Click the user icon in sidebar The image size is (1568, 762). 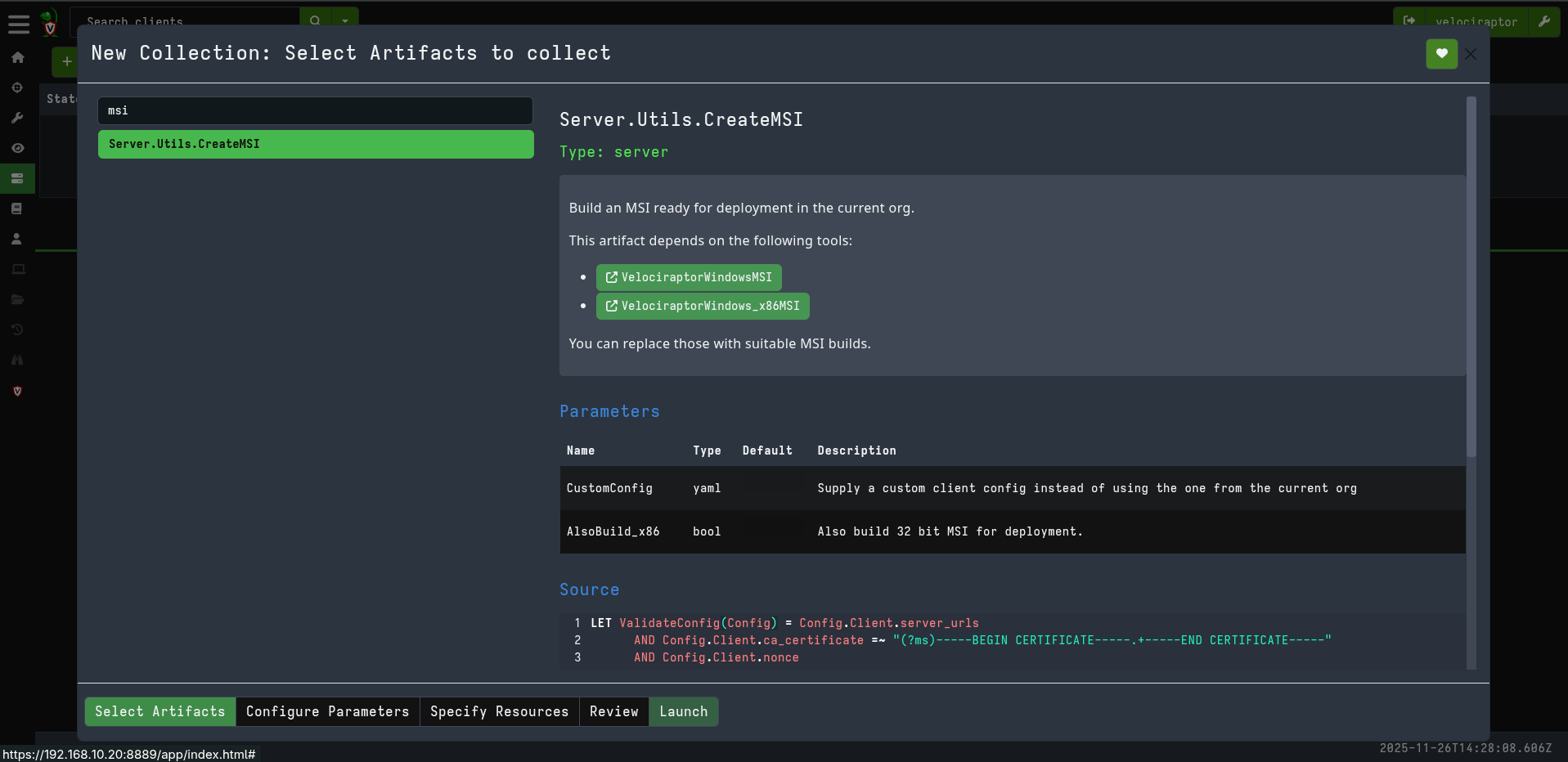17,240
